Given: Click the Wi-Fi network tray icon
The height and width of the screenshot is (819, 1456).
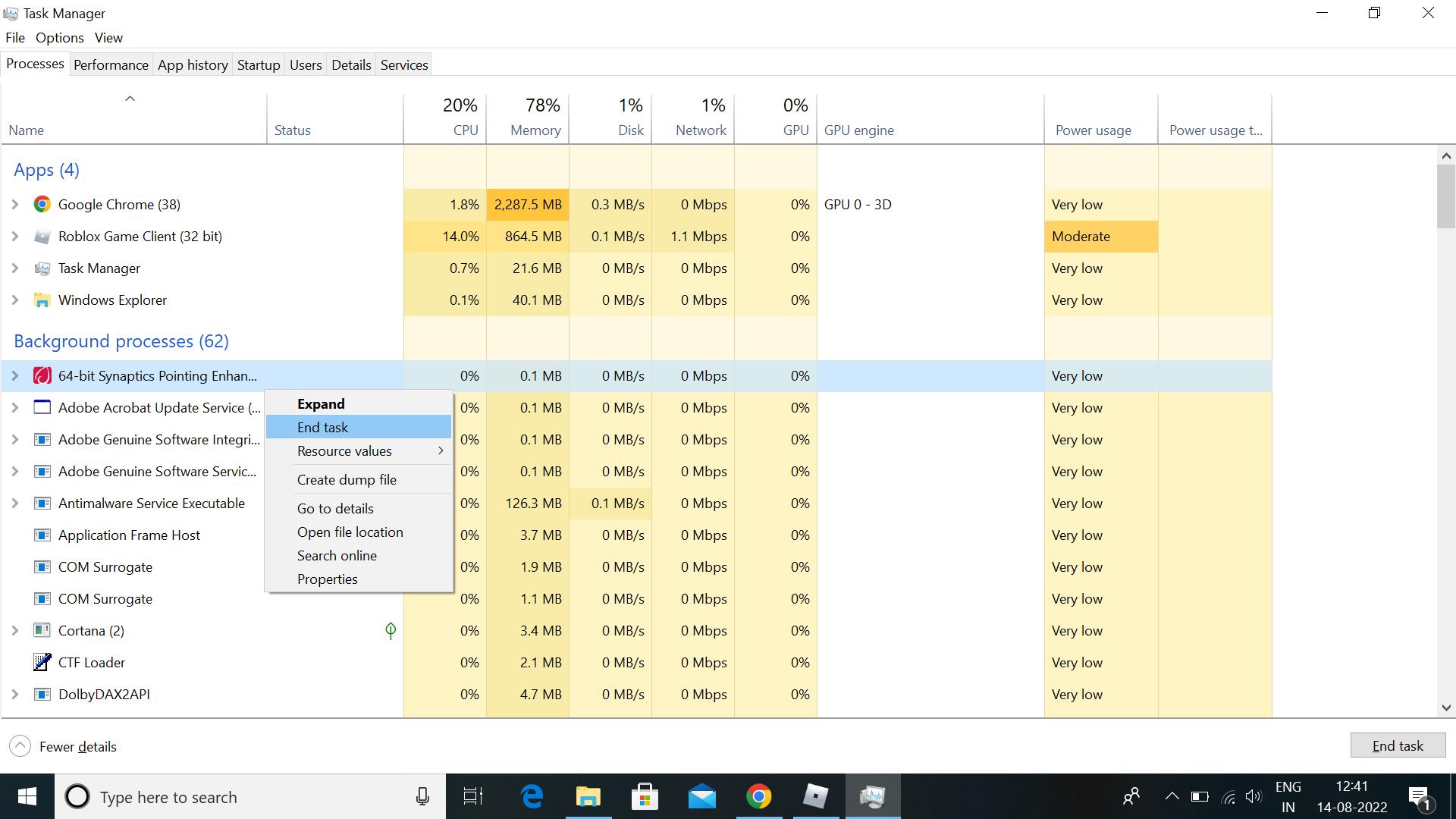Looking at the screenshot, I should point(1228,797).
